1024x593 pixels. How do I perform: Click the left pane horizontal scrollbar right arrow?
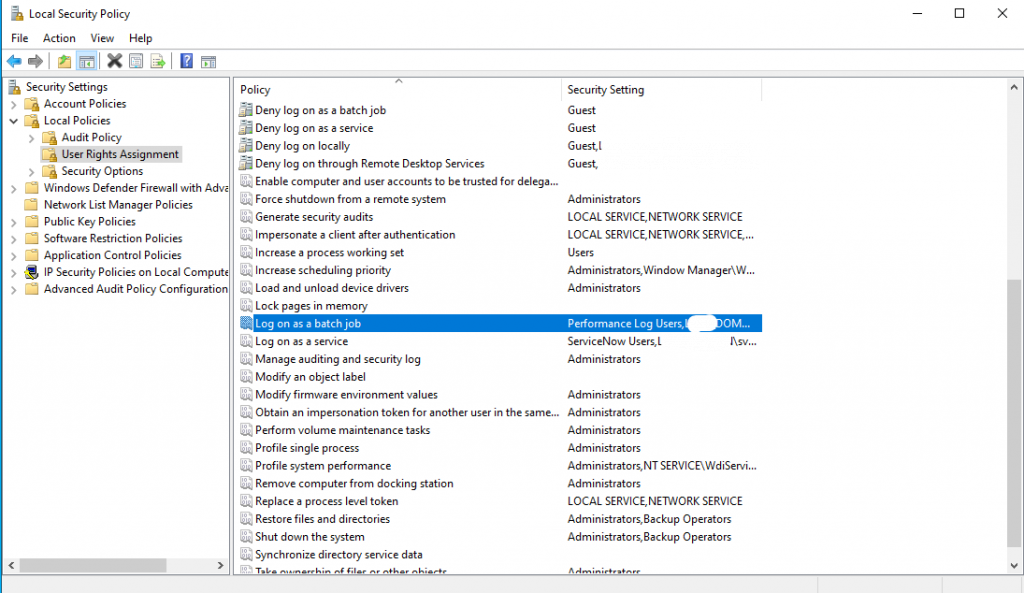221,566
